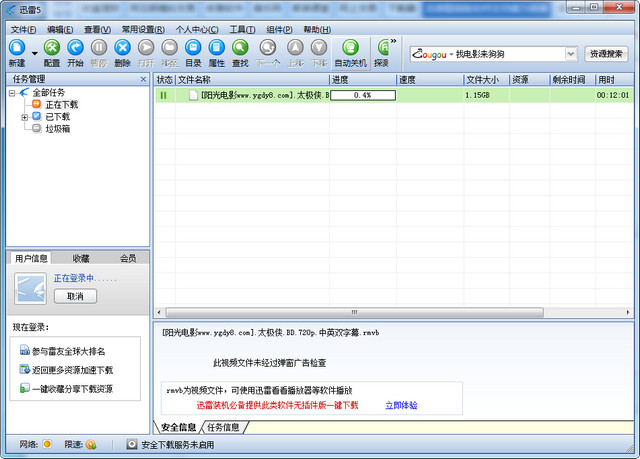This screenshot has height=459, width=640.
Task: Click the 0.4% progress bar
Action: [x=363, y=95]
